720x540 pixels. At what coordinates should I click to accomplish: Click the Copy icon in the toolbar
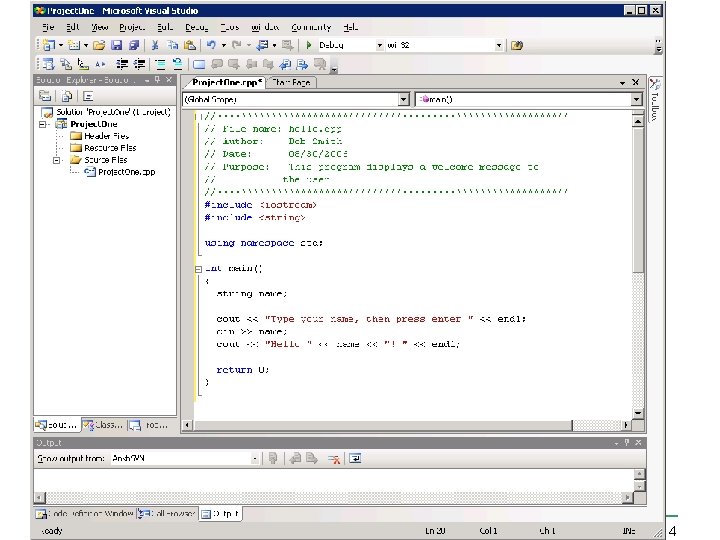click(173, 45)
